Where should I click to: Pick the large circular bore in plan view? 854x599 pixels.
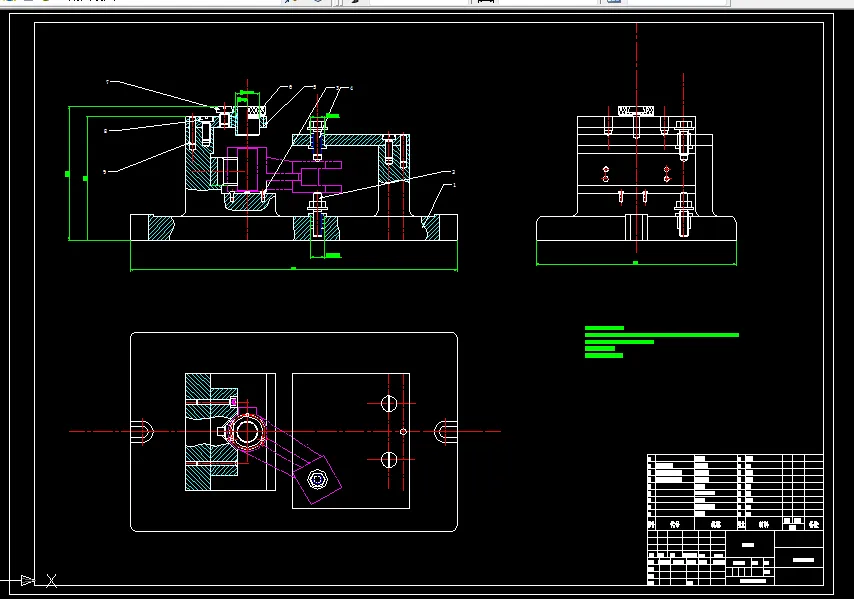point(247,431)
